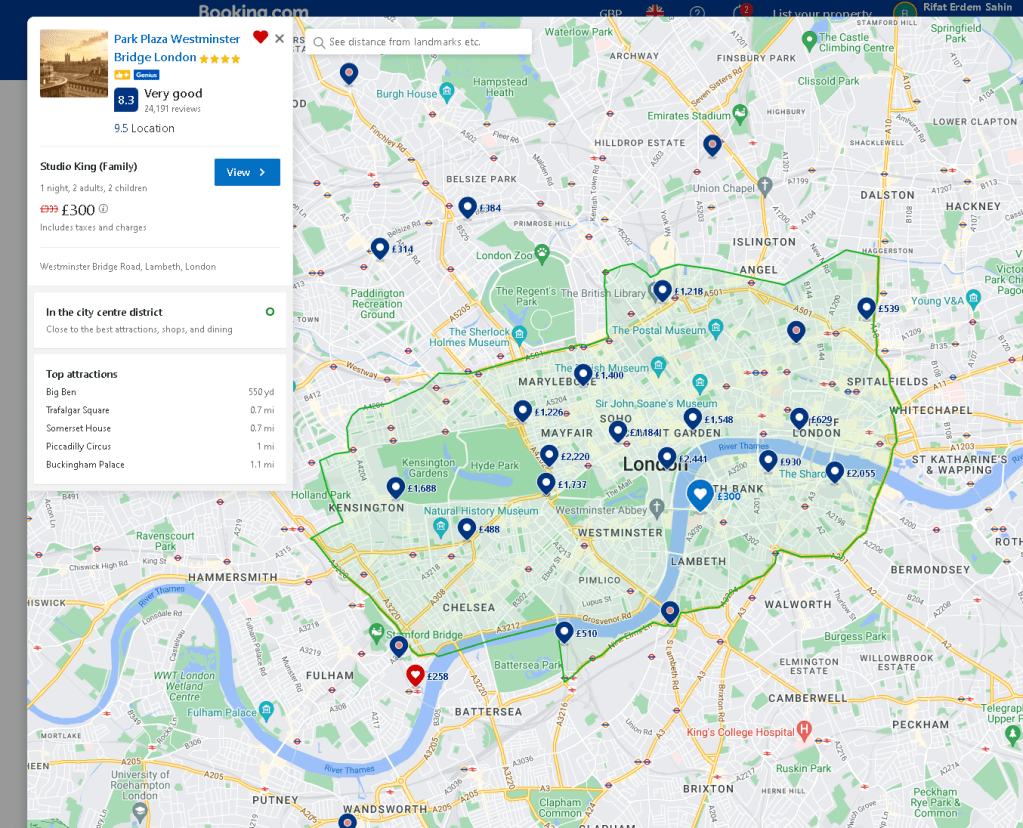Image resolution: width=1023 pixels, height=828 pixels.
Task: Click Somerset House attraction row
Action: pos(160,429)
